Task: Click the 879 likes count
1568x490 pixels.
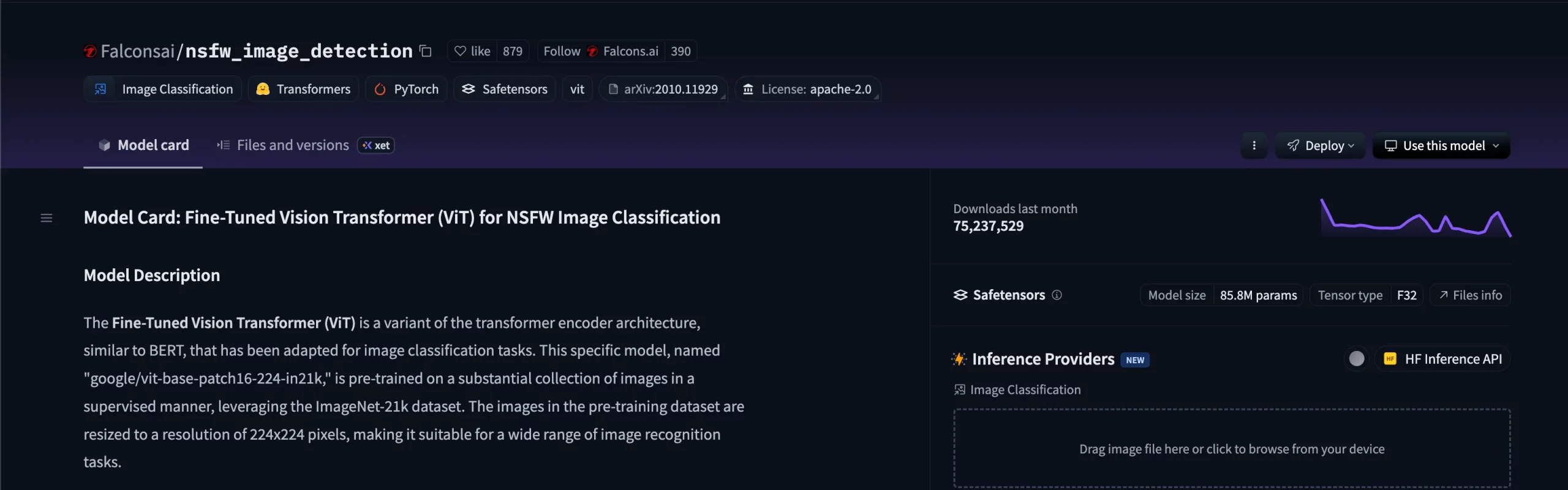Action: [513, 51]
